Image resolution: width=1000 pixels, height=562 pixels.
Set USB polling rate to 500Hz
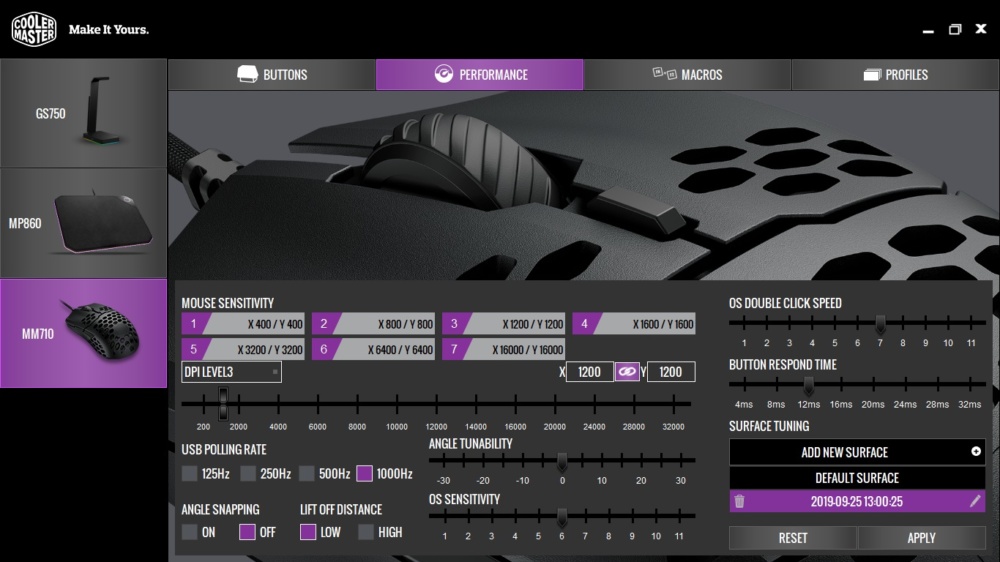point(307,473)
